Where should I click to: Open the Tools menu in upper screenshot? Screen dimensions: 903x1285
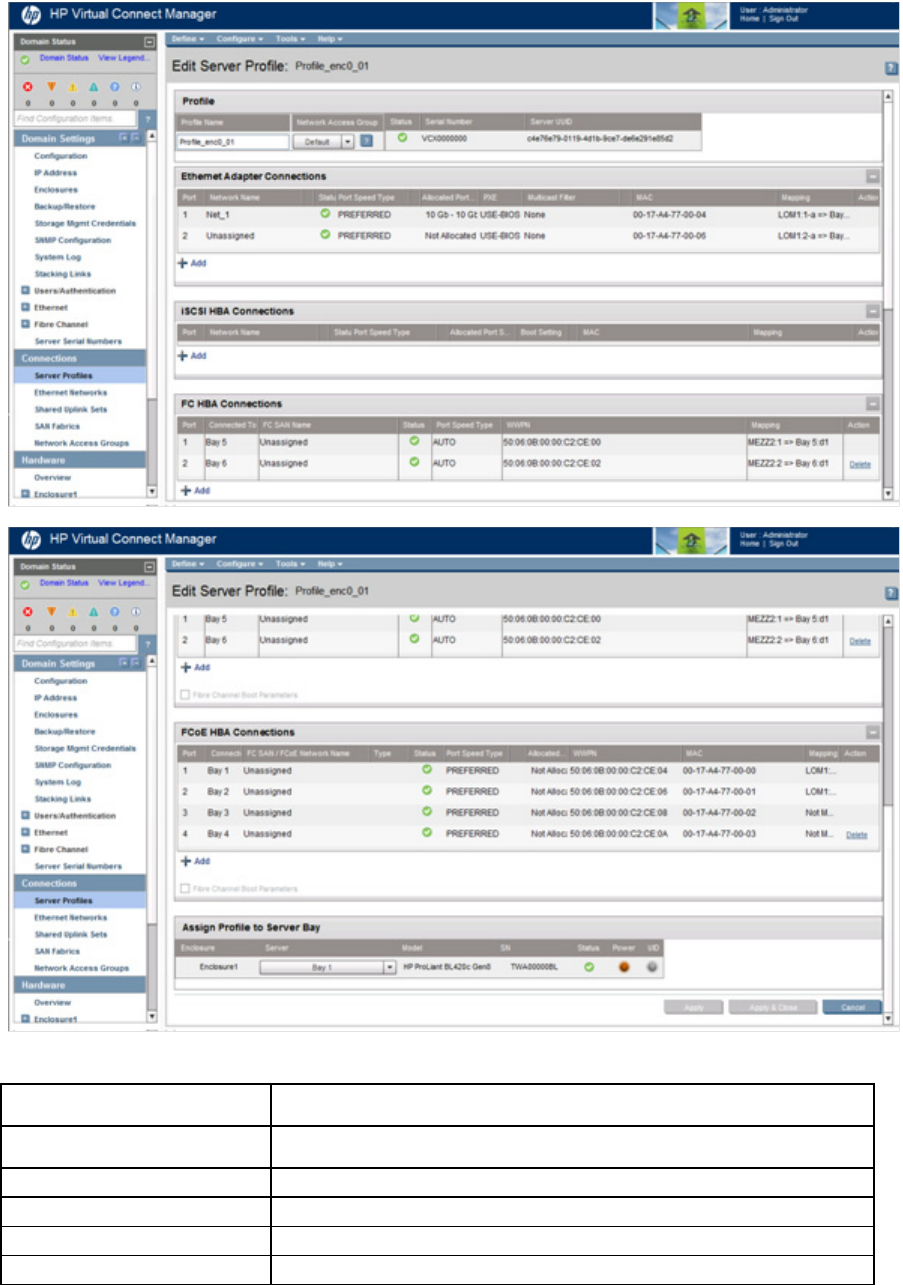[291, 38]
